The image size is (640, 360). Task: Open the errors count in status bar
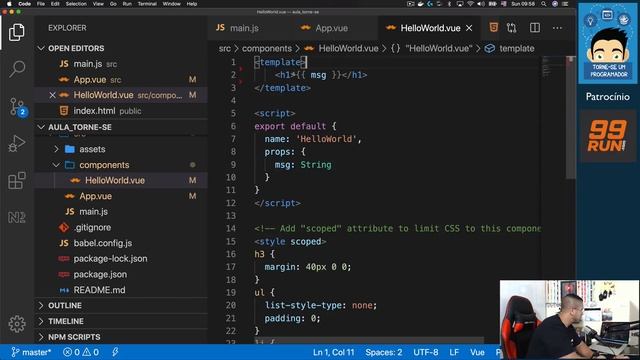72,352
